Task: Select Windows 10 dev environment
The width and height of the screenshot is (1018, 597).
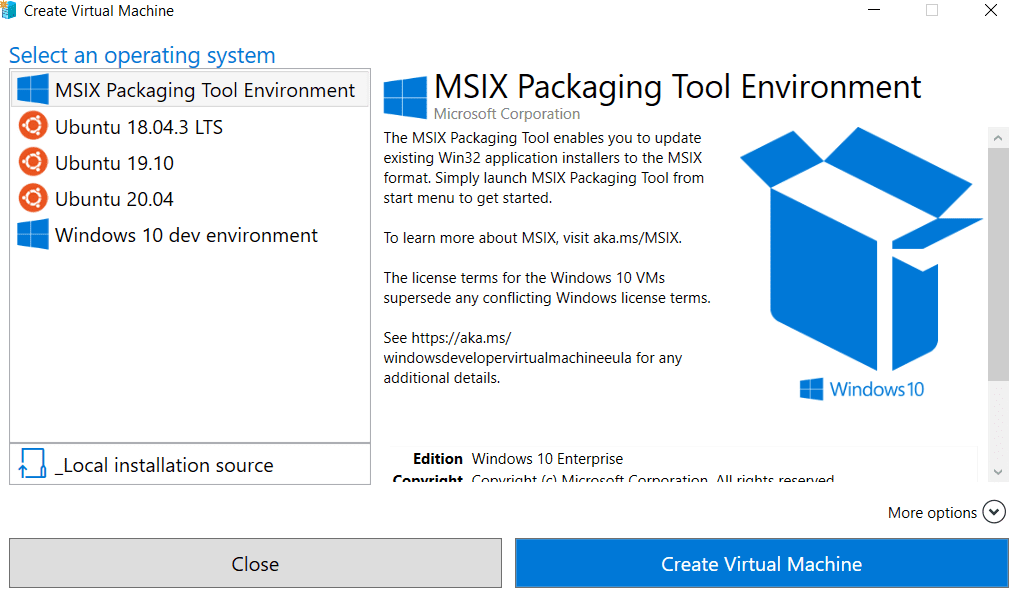Action: [x=190, y=234]
